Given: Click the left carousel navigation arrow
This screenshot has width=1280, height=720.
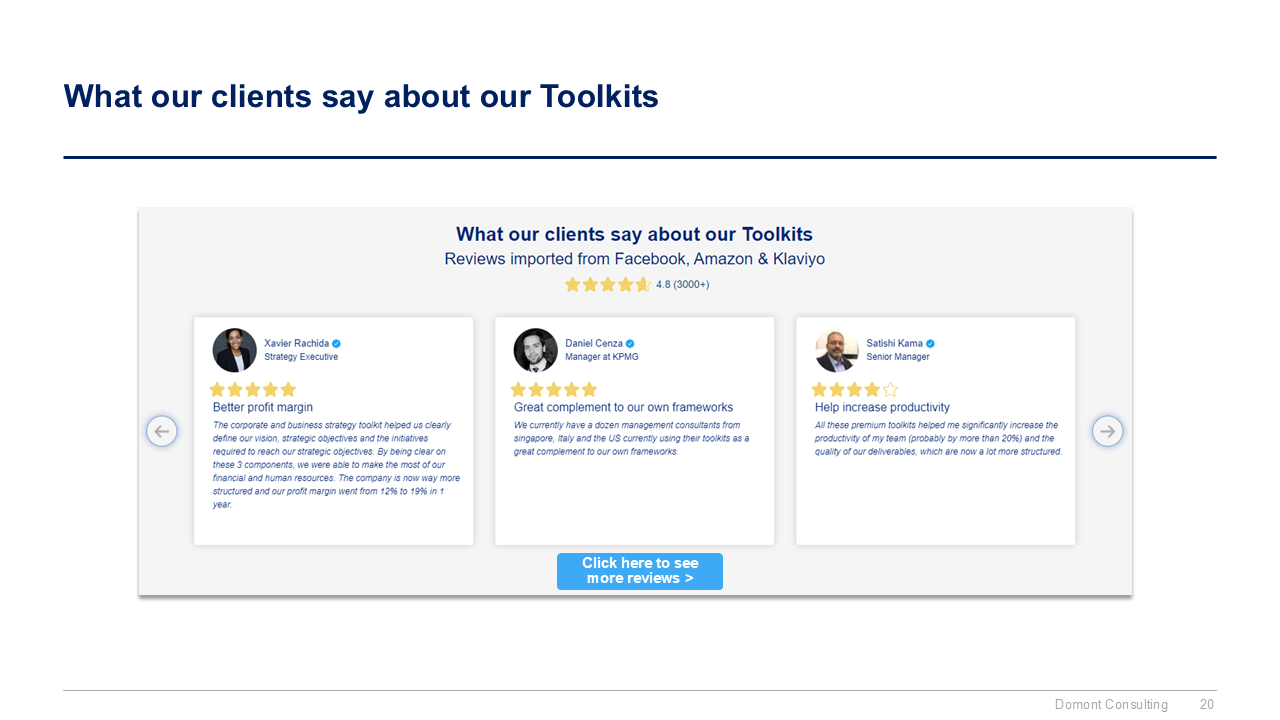Looking at the screenshot, I should [x=162, y=431].
